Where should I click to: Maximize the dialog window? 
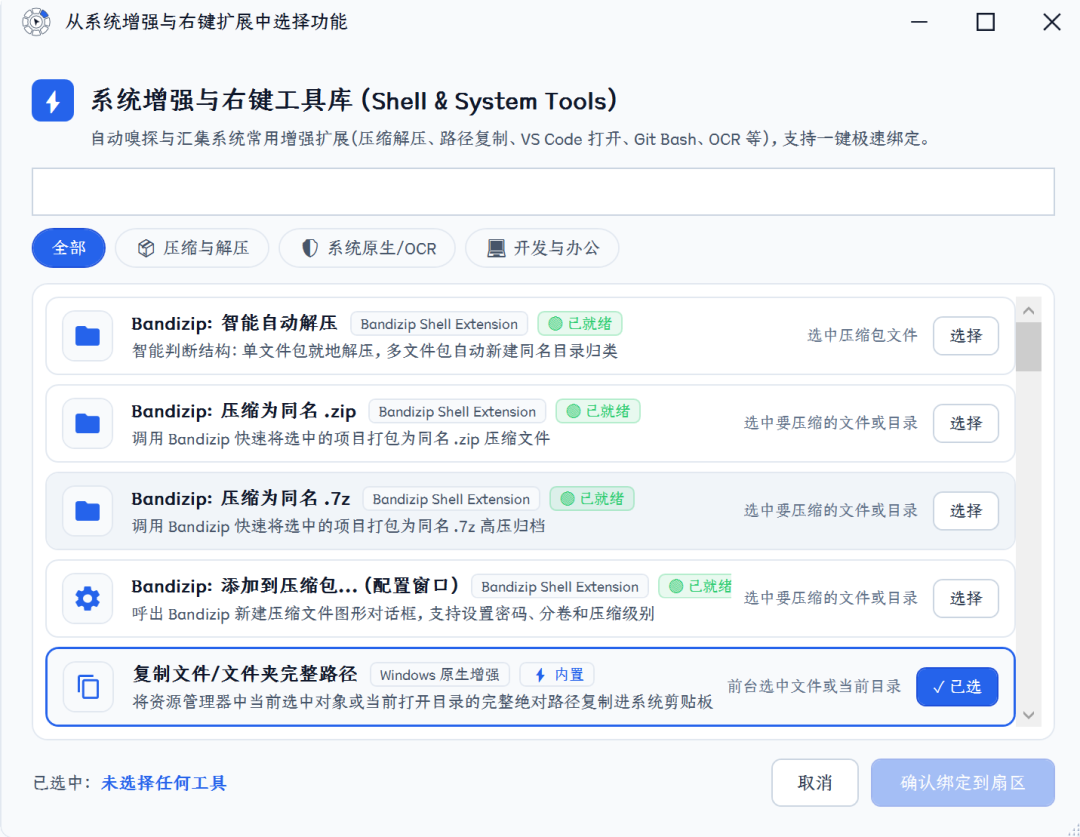986,22
